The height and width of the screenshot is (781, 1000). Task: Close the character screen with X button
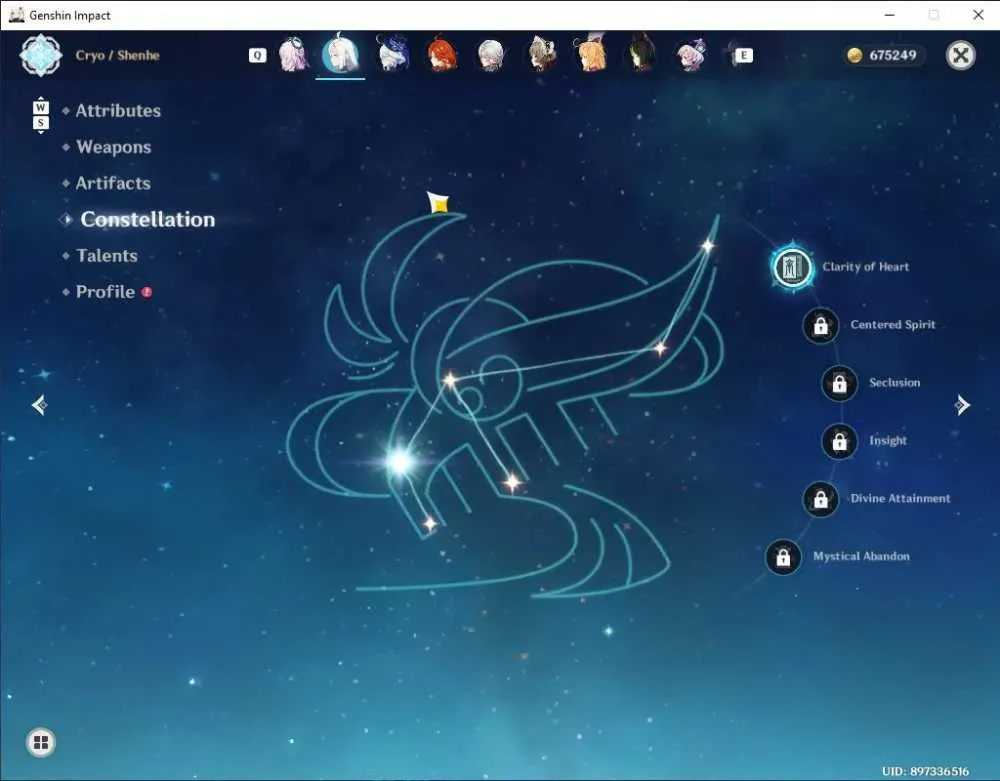tap(960, 55)
